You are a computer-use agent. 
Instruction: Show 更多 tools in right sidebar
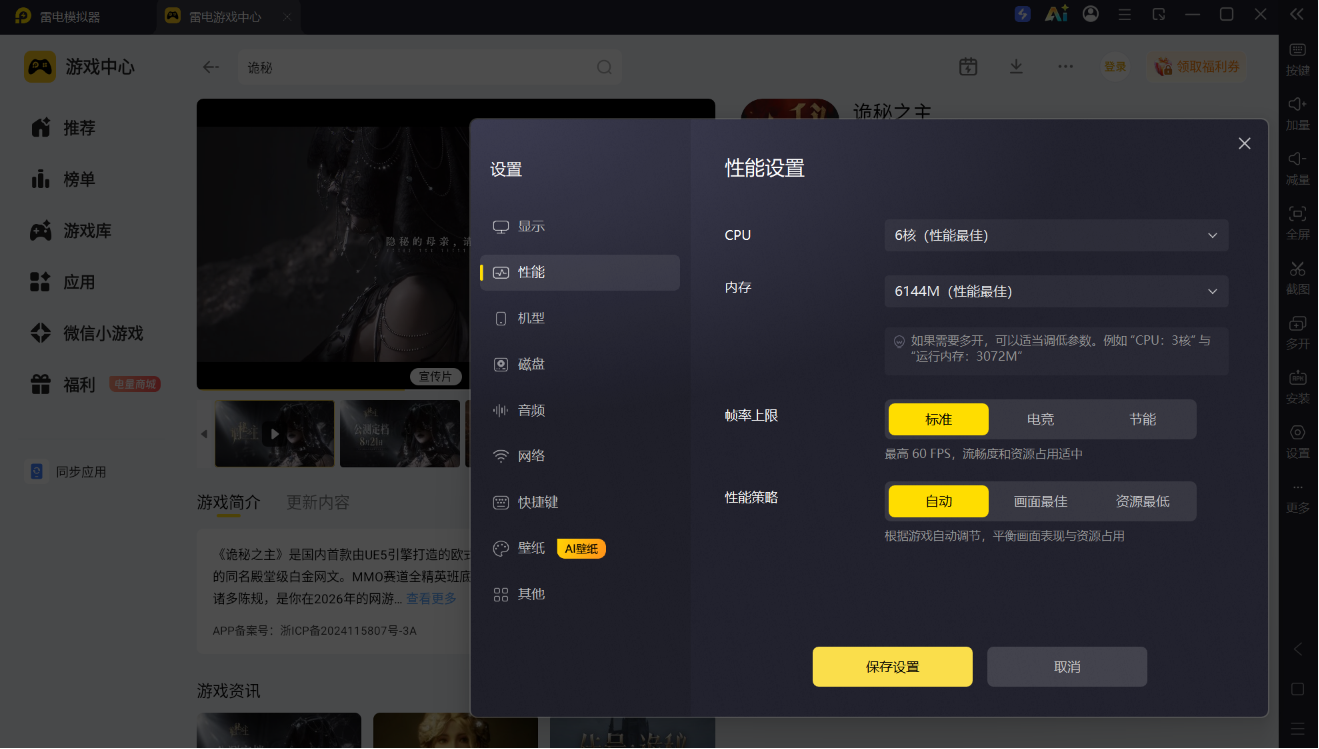pos(1297,497)
